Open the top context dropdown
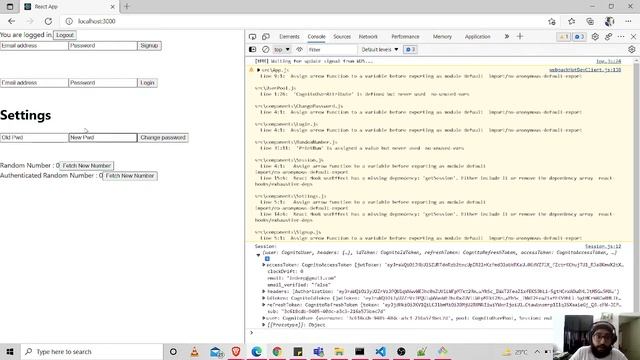Screen dimensions: 640x360 point(282,49)
